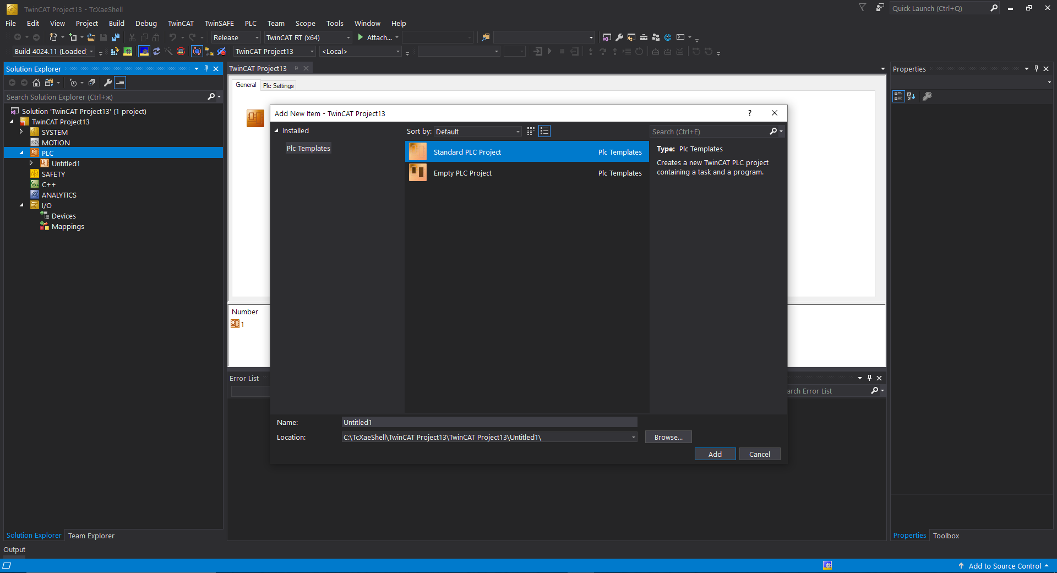The height and width of the screenshot is (573, 1057).
Task: Click the dialog help question mark
Action: coord(750,113)
